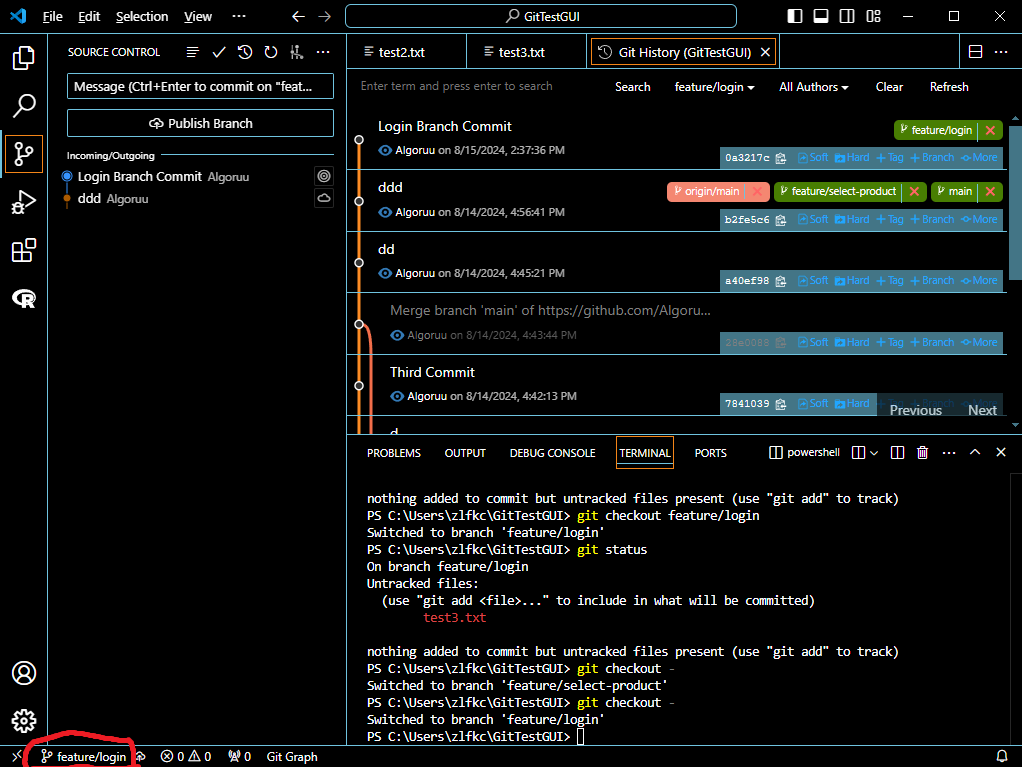Copy commit hash a40ef98 to clipboard
Image resolution: width=1022 pixels, height=767 pixels.
781,281
